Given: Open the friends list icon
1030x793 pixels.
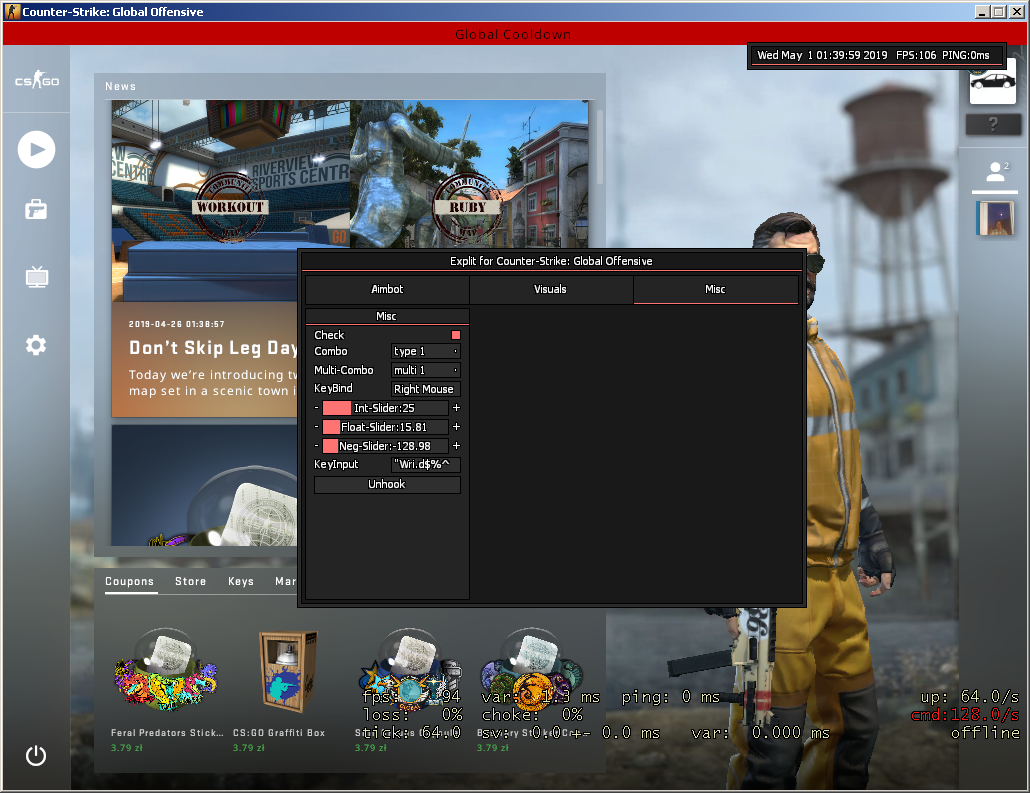Looking at the screenshot, I should click(996, 172).
